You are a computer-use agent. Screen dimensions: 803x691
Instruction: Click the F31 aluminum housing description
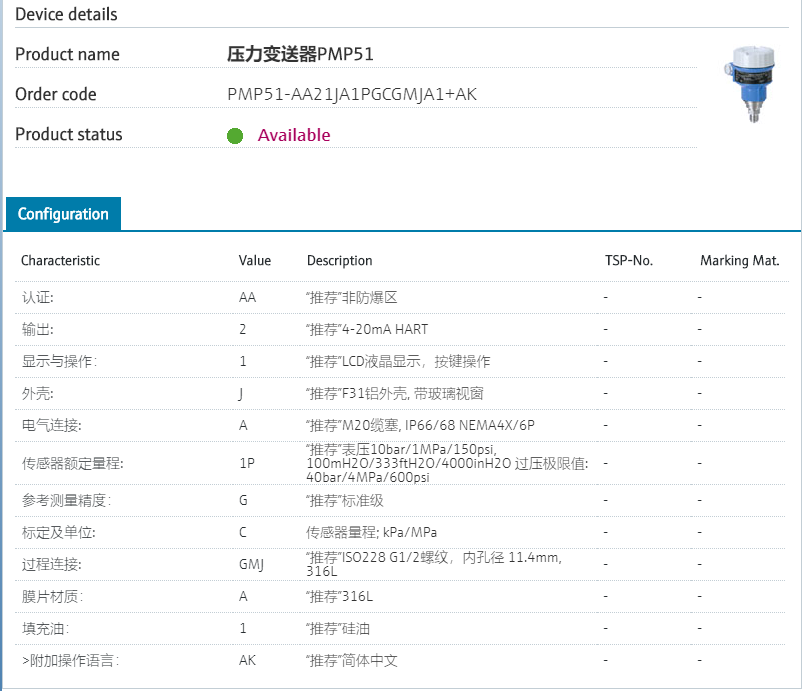click(x=400, y=394)
